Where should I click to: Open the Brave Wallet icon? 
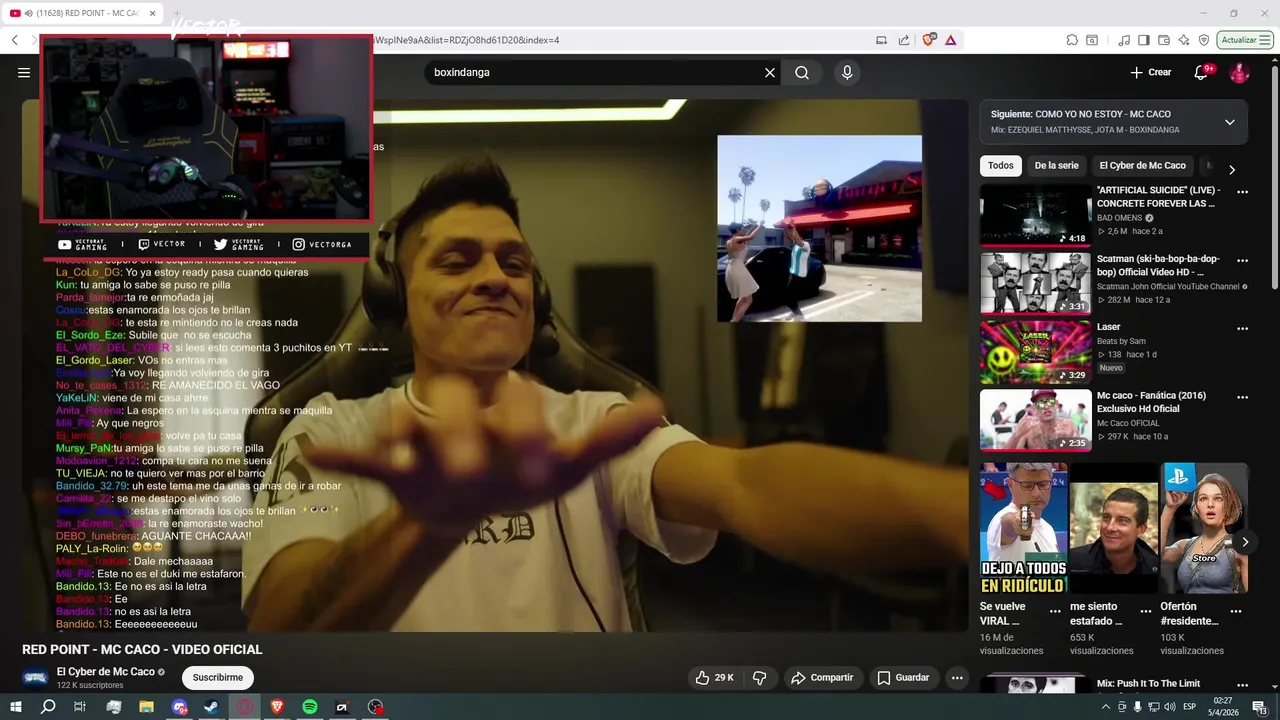click(1164, 40)
